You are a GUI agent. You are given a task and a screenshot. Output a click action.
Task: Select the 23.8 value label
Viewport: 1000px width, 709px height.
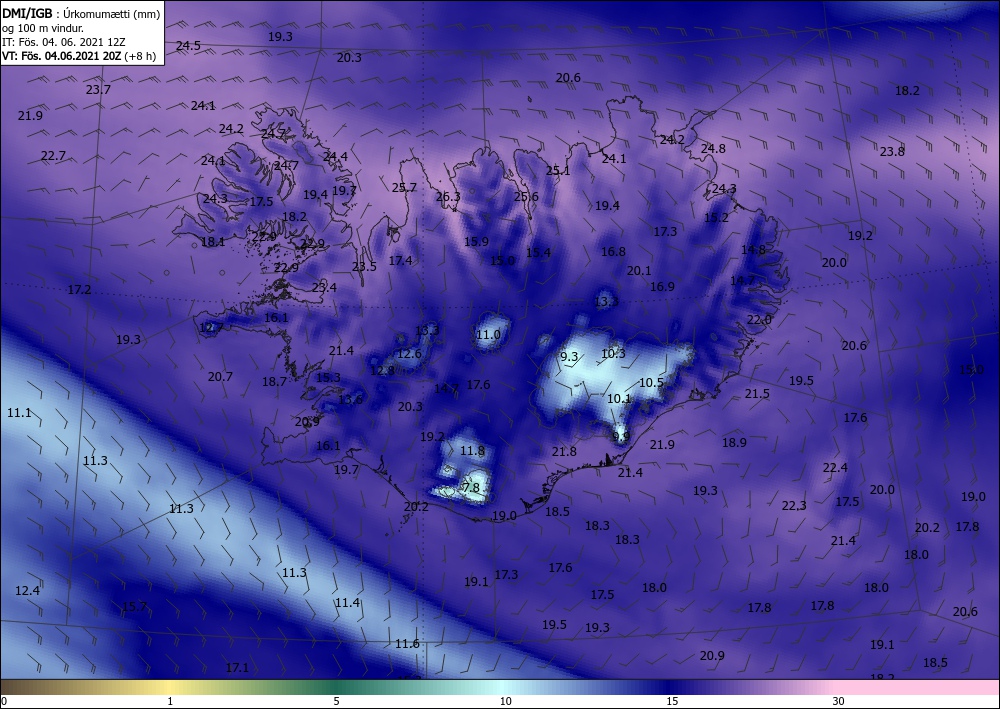[892, 152]
